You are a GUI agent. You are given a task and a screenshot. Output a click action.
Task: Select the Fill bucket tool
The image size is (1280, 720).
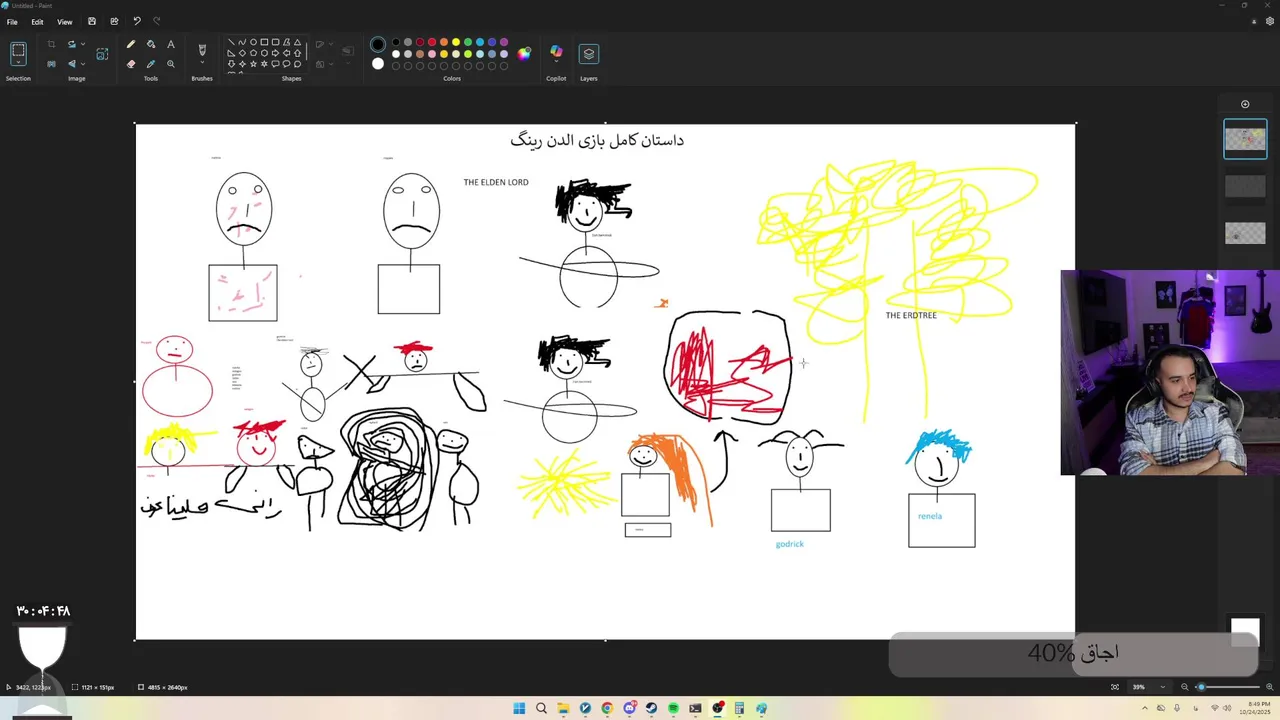tap(151, 44)
